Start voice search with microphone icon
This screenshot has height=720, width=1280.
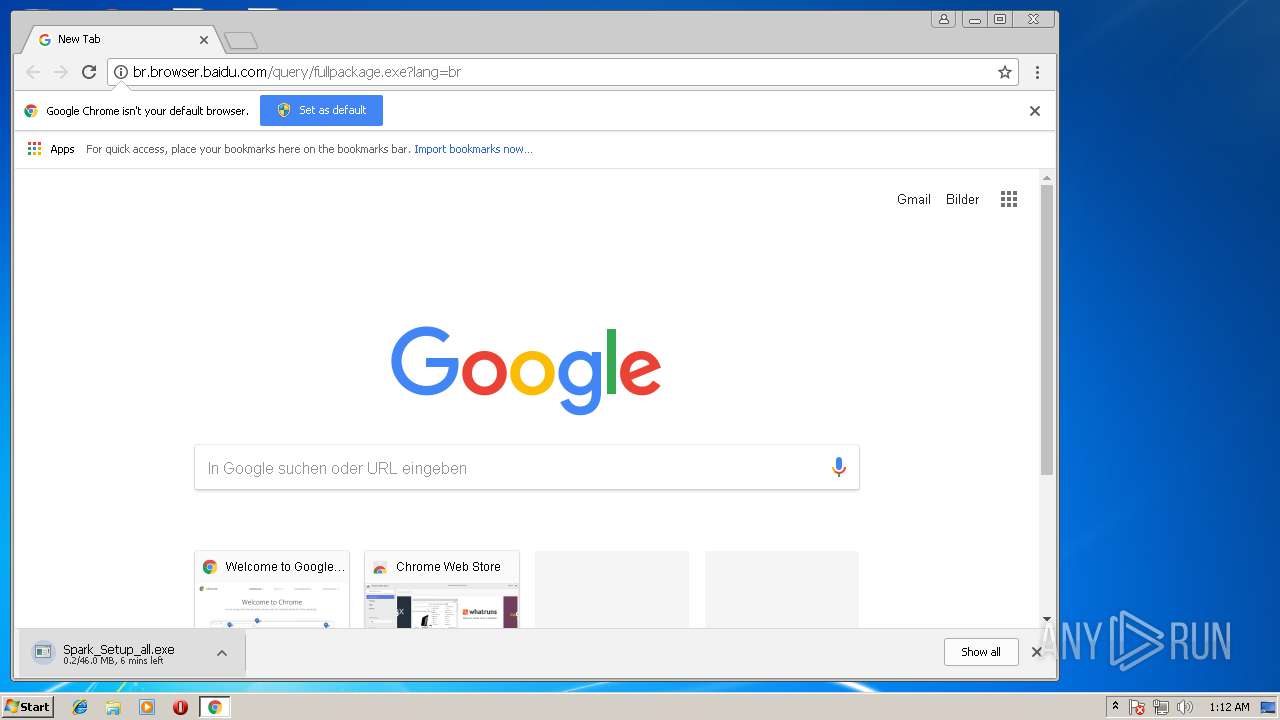click(839, 467)
